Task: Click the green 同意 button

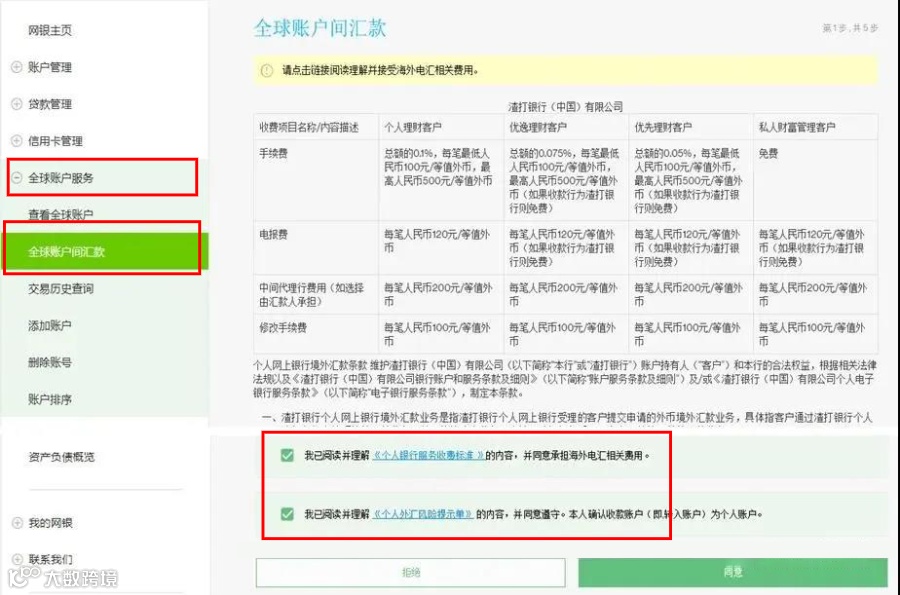Action: (x=732, y=572)
